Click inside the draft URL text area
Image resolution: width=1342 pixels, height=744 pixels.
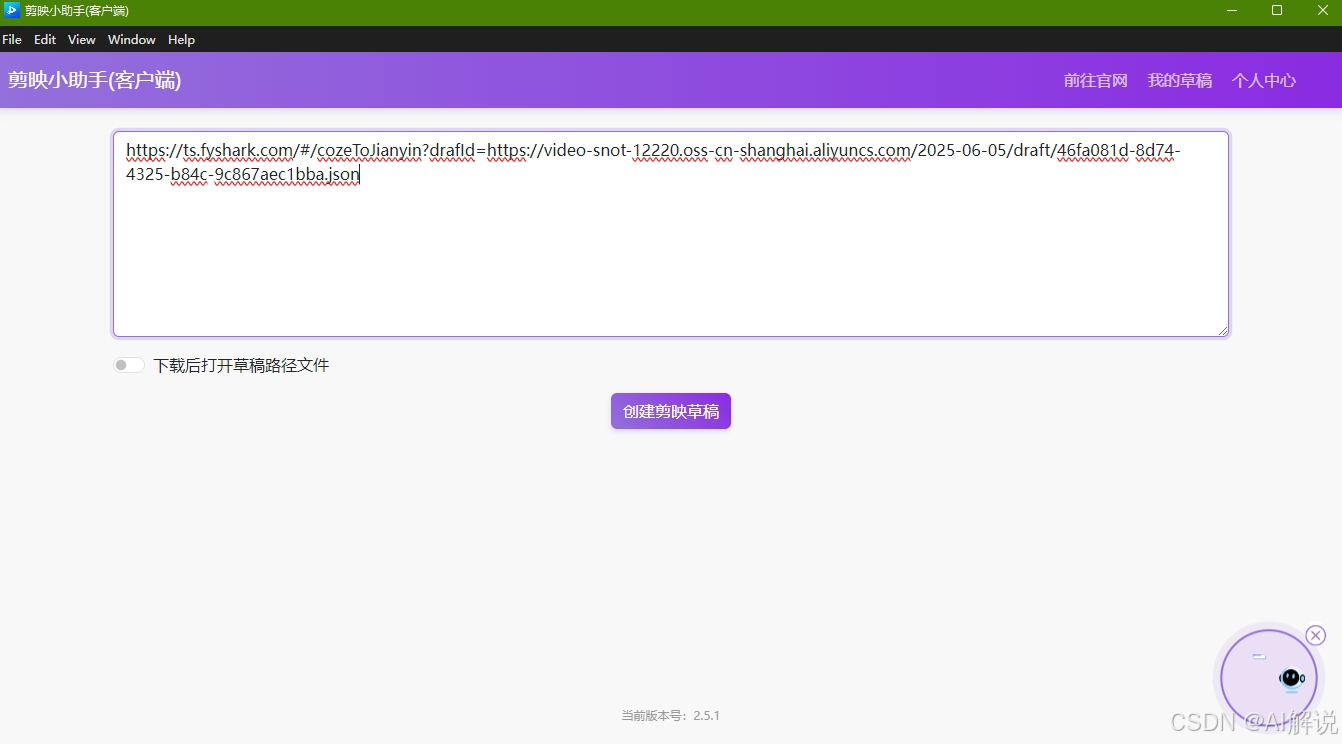pos(671,234)
